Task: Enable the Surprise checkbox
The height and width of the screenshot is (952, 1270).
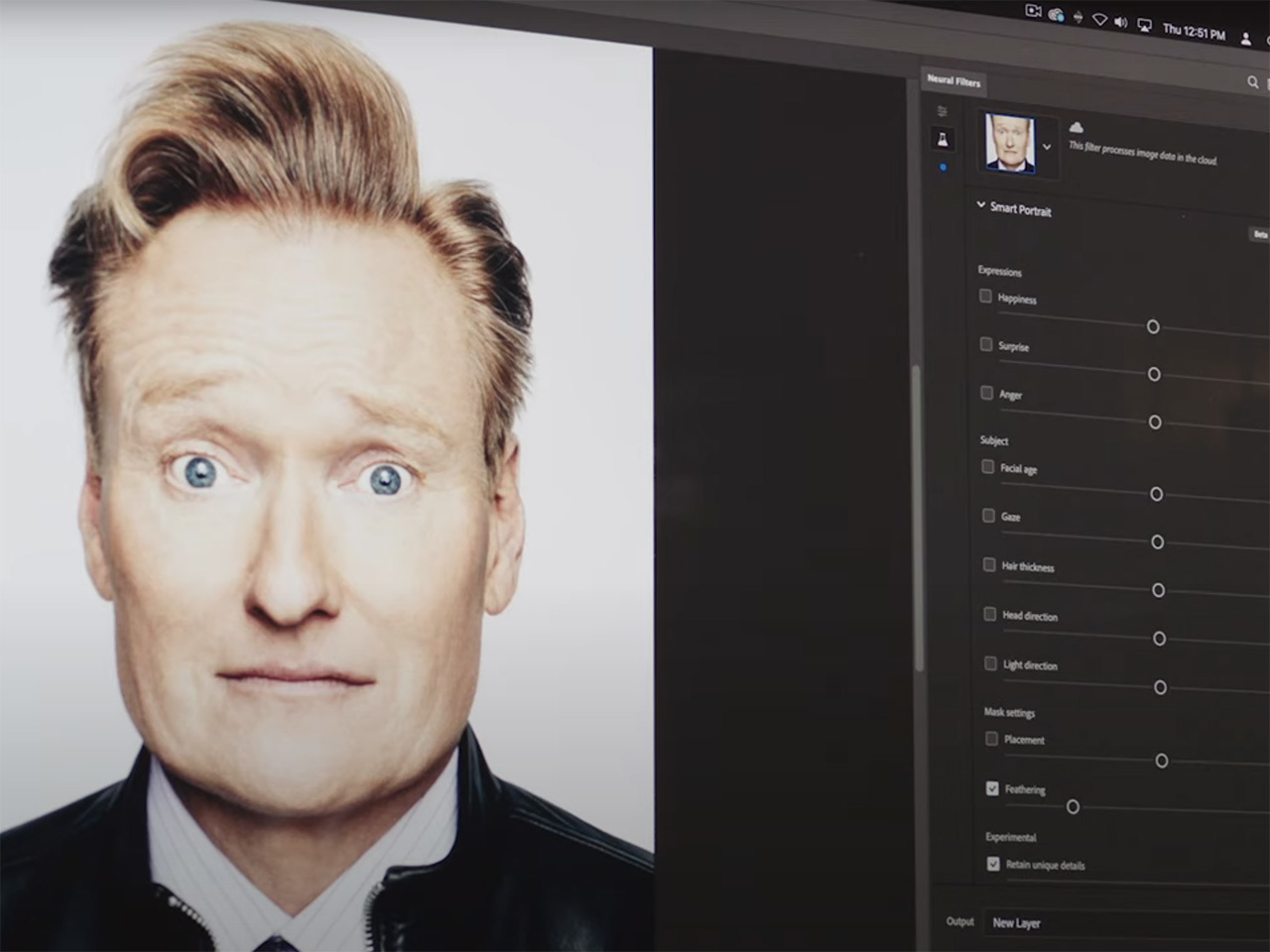Action: [986, 344]
